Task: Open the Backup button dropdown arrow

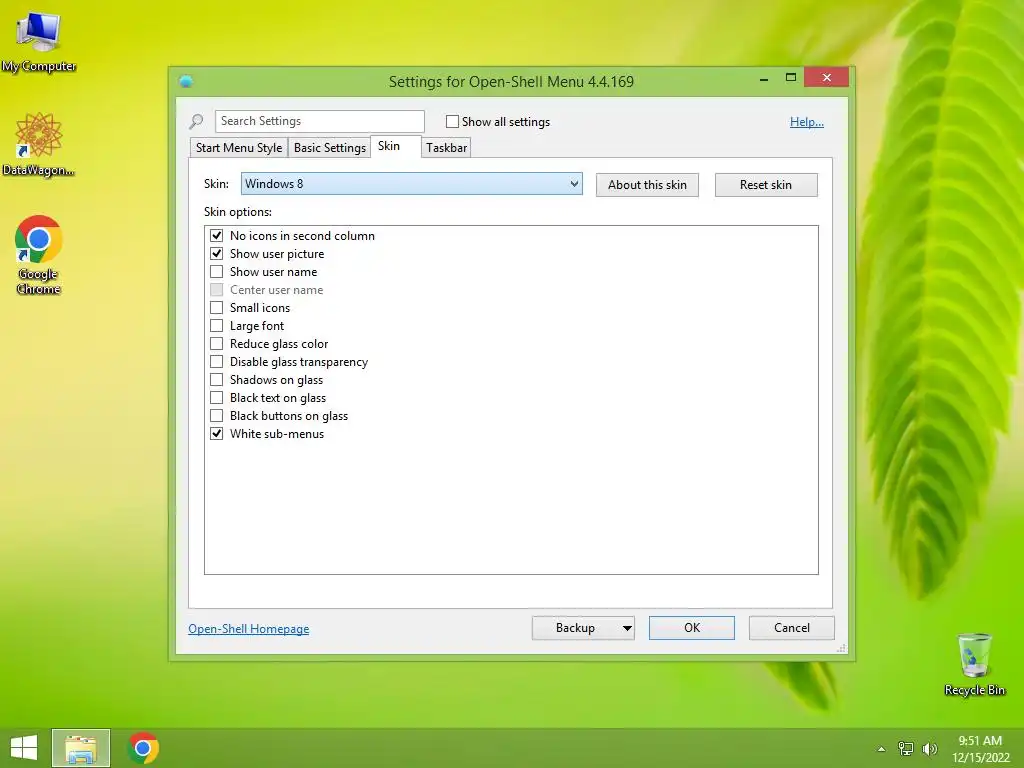Action: (626, 628)
